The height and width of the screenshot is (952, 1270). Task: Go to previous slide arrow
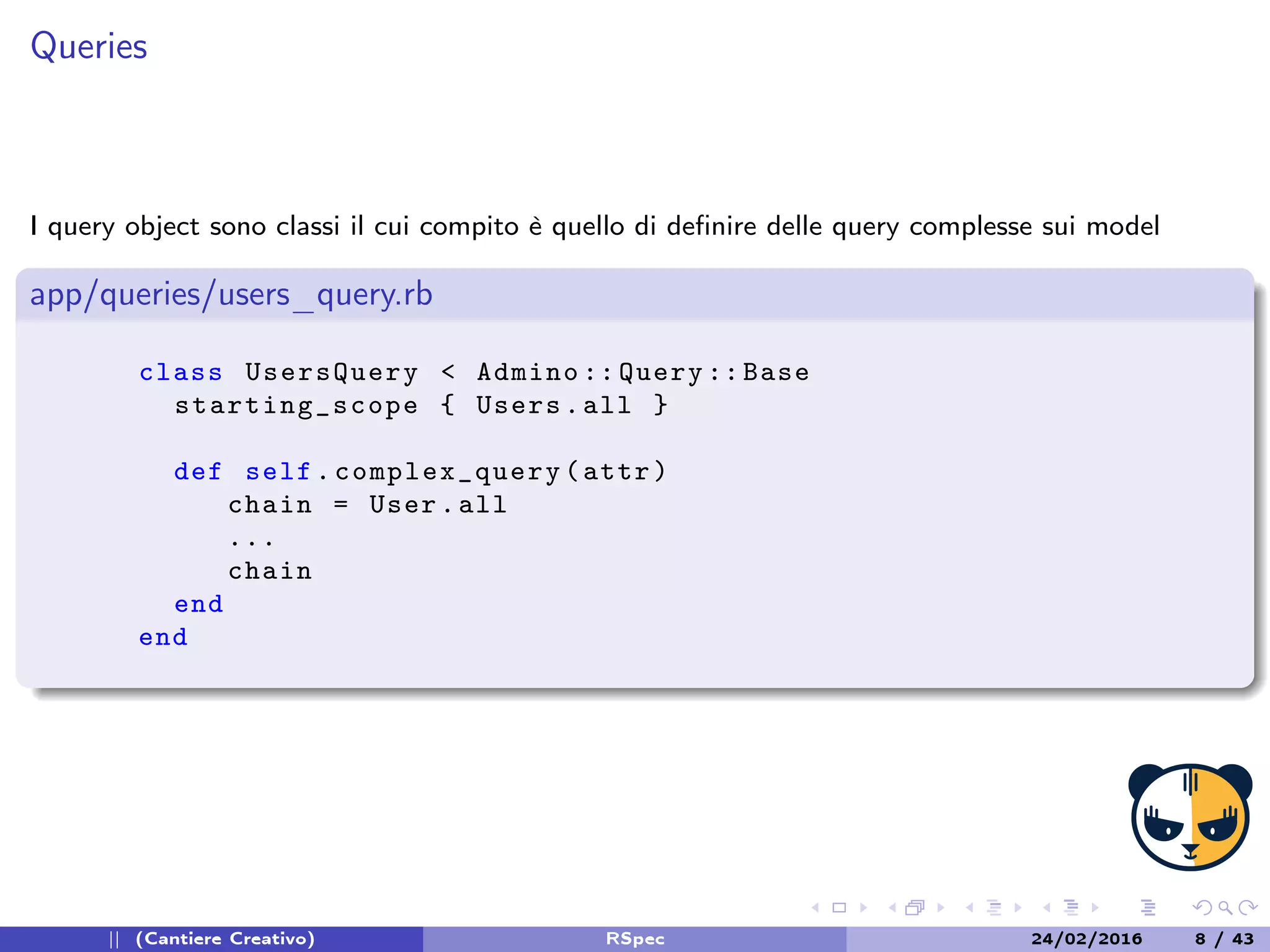tap(815, 908)
